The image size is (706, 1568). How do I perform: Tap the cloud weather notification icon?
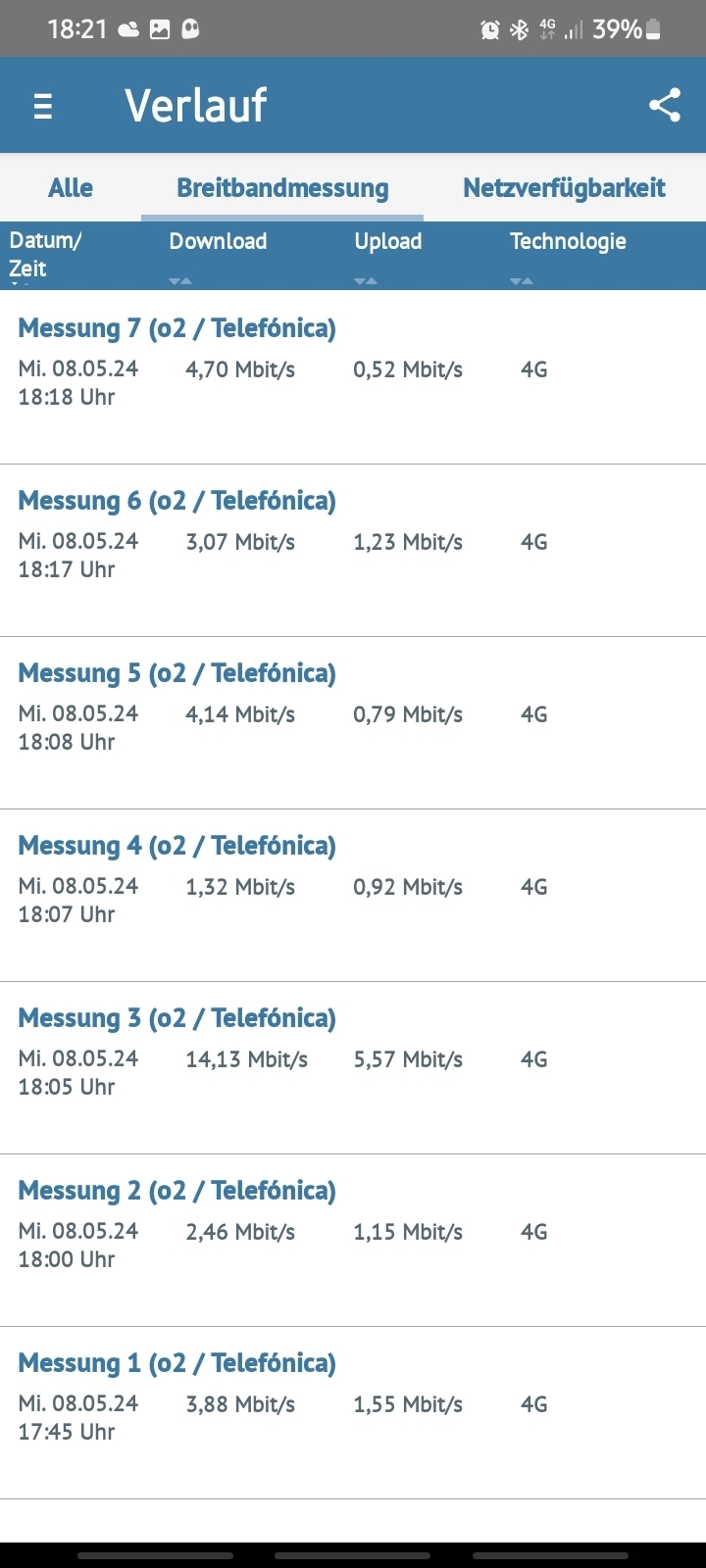tap(128, 30)
